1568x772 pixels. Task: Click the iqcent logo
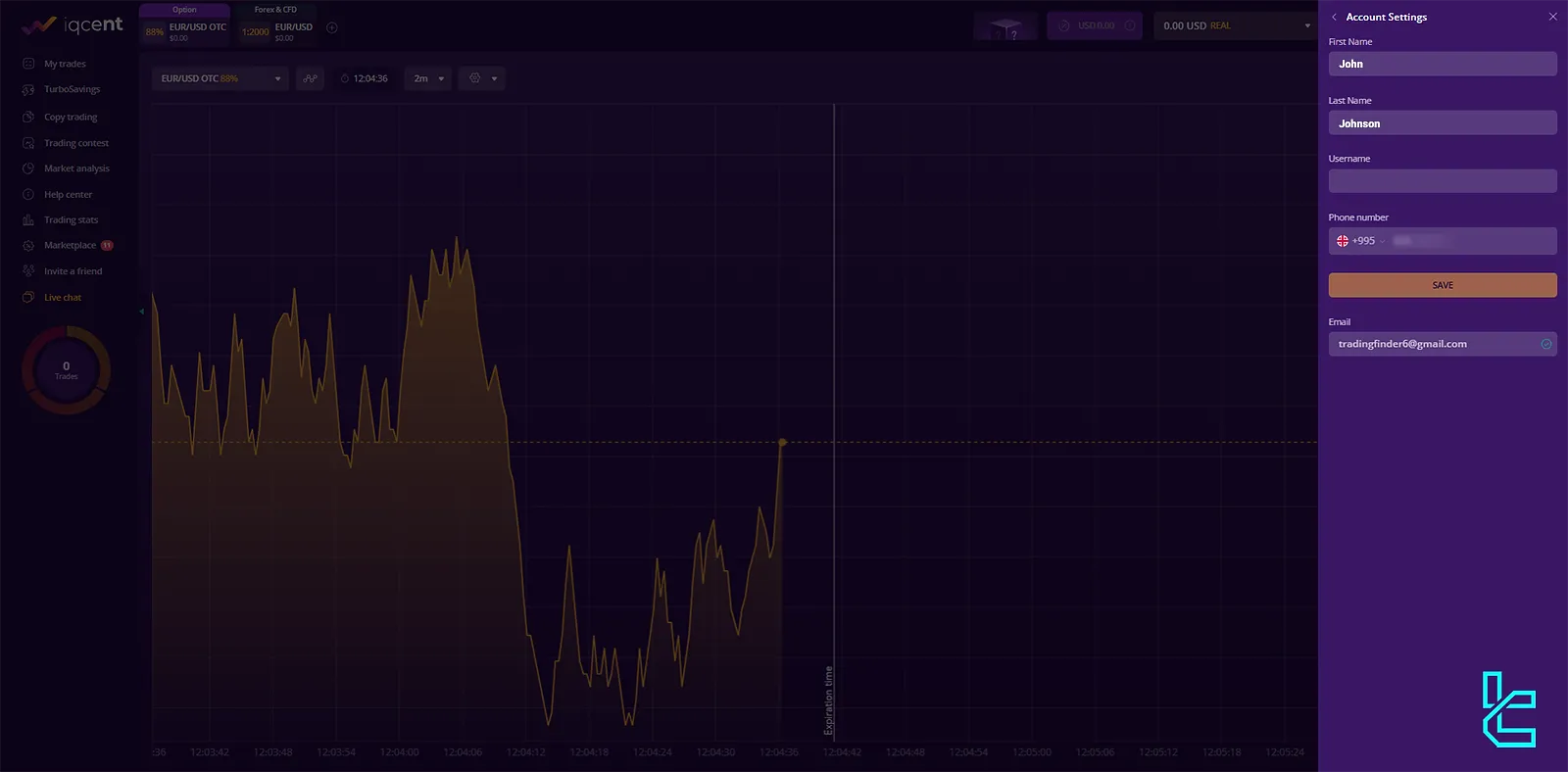[72, 24]
